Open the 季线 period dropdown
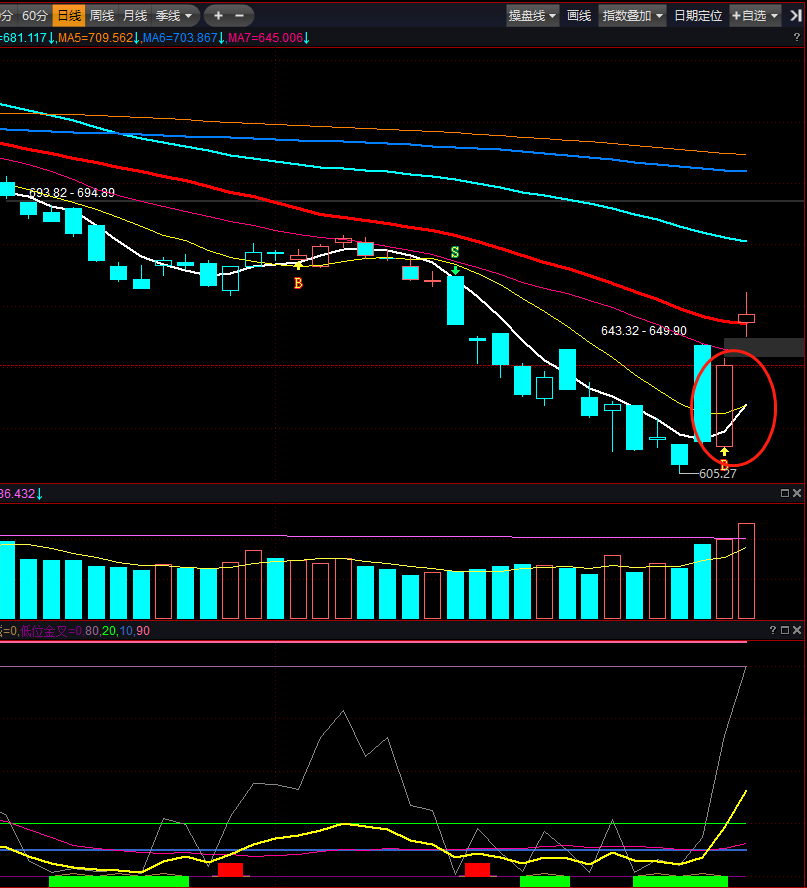Viewport: 807px width, 888px height. coord(174,15)
